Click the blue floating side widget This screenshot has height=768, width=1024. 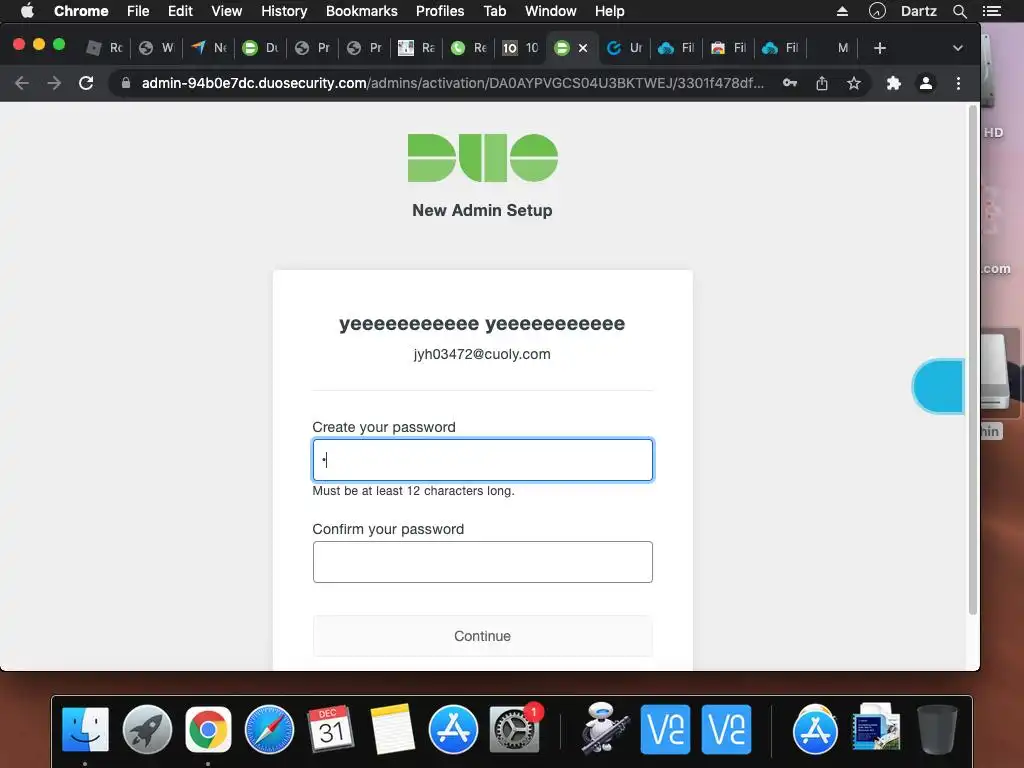point(938,386)
